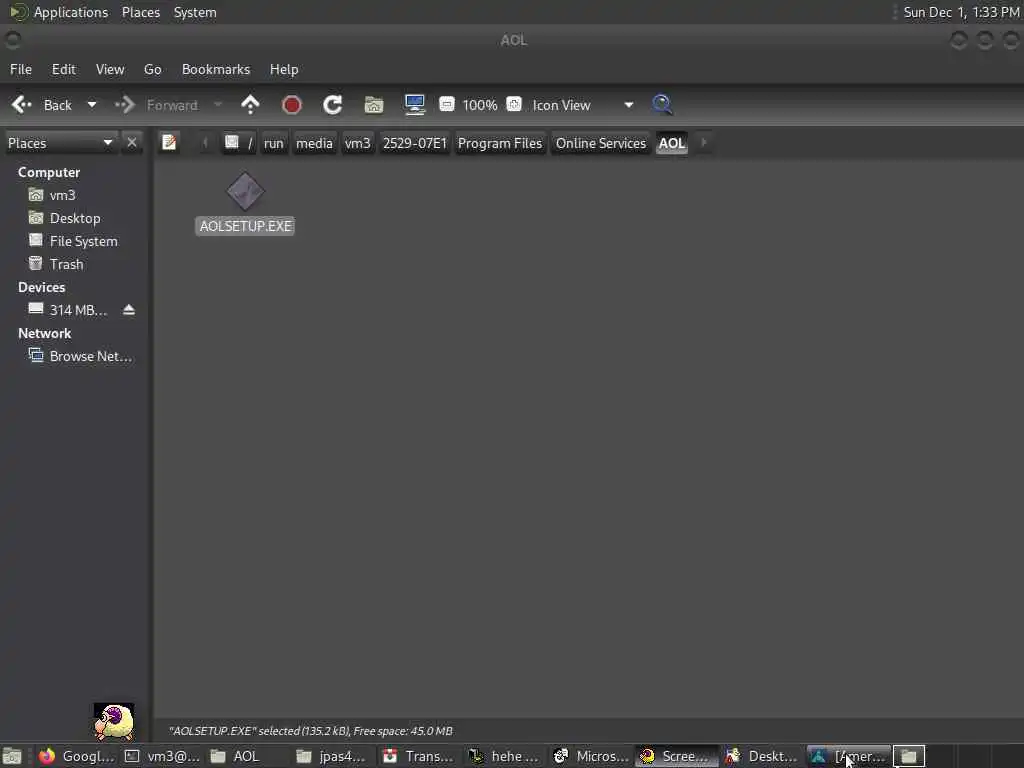Viewport: 1024px width, 768px height.
Task: Jump to the run path segment
Action: pos(274,143)
